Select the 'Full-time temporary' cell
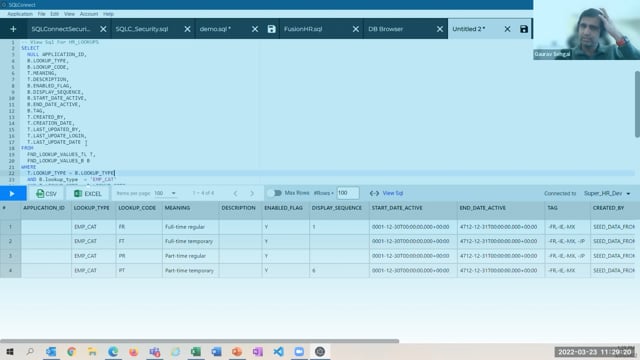 pos(191,241)
